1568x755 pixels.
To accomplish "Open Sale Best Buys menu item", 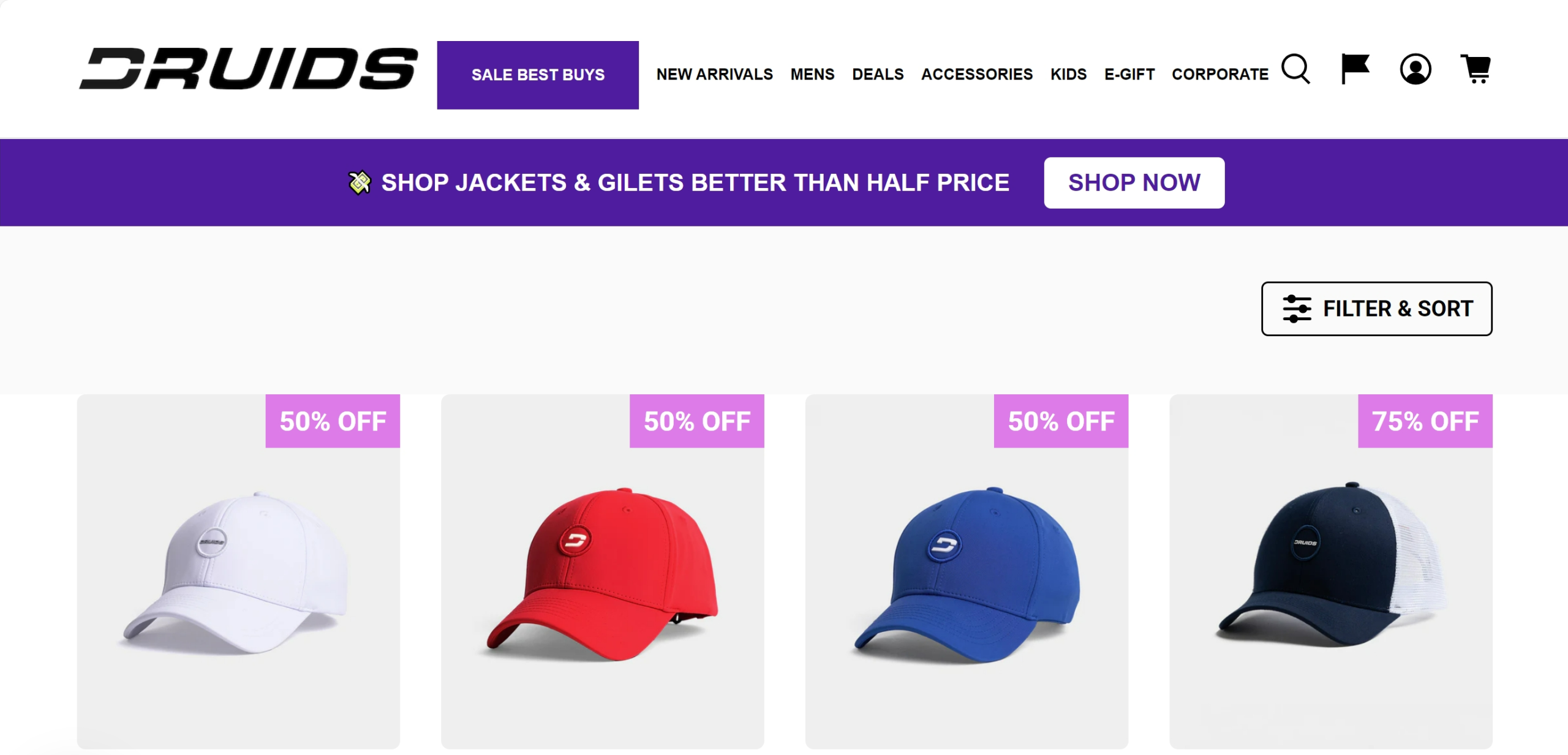I will 538,75.
